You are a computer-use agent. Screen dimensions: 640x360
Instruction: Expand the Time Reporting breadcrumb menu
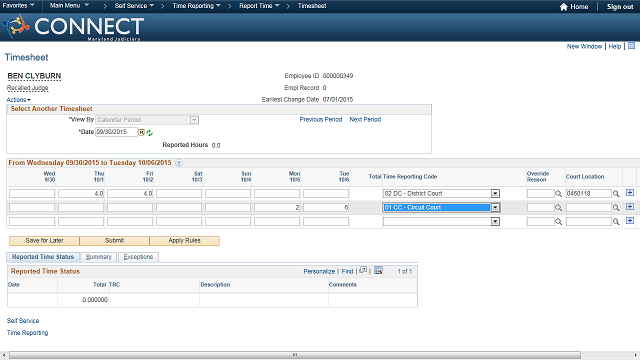coord(196,6)
